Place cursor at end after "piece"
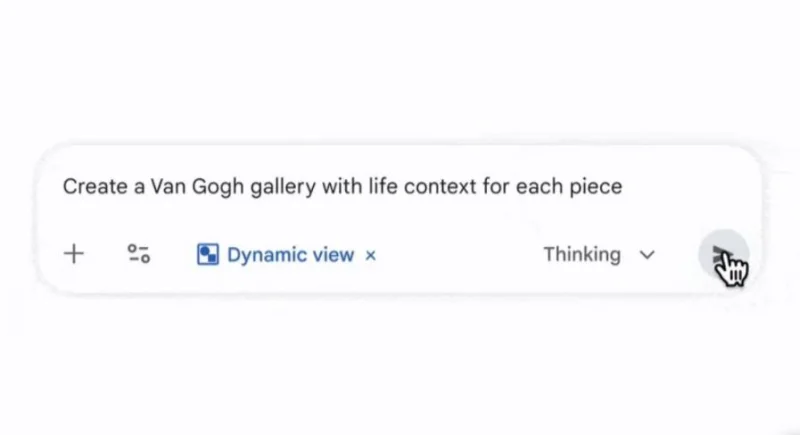 [x=624, y=187]
